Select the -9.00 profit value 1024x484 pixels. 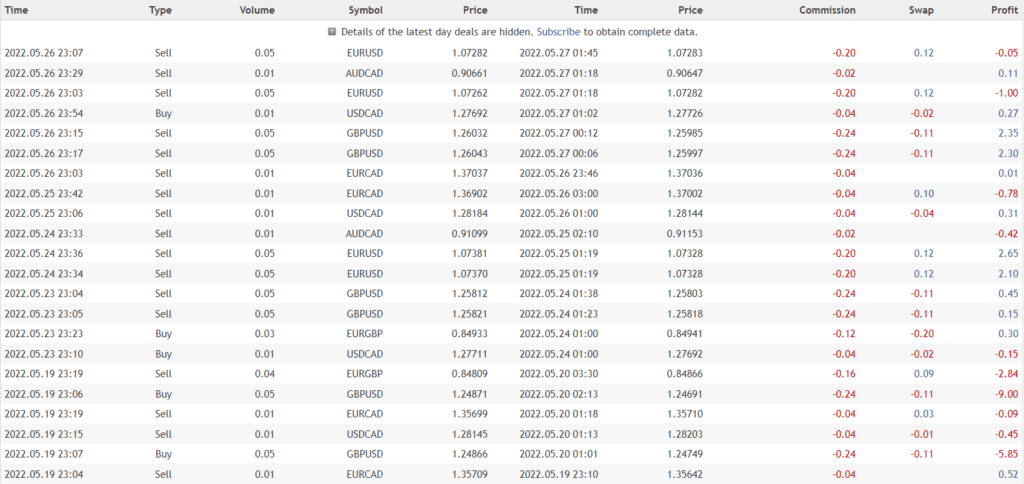click(1004, 394)
